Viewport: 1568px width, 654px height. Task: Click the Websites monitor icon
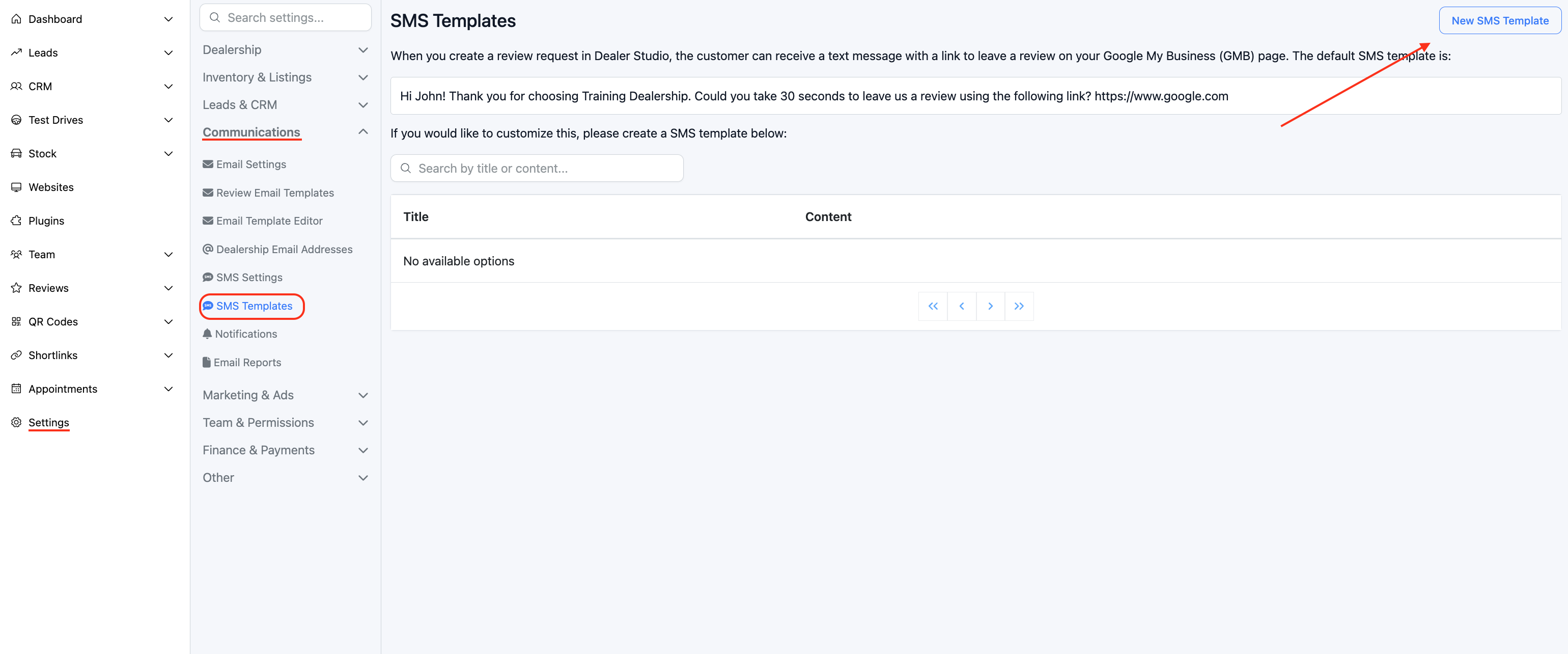coord(16,187)
